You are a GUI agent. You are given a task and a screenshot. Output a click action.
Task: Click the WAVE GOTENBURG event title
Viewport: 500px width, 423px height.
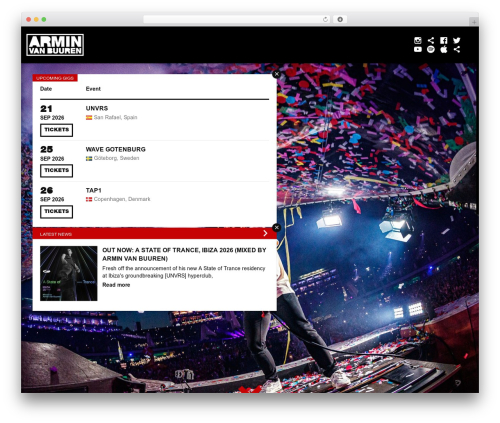[x=115, y=149]
